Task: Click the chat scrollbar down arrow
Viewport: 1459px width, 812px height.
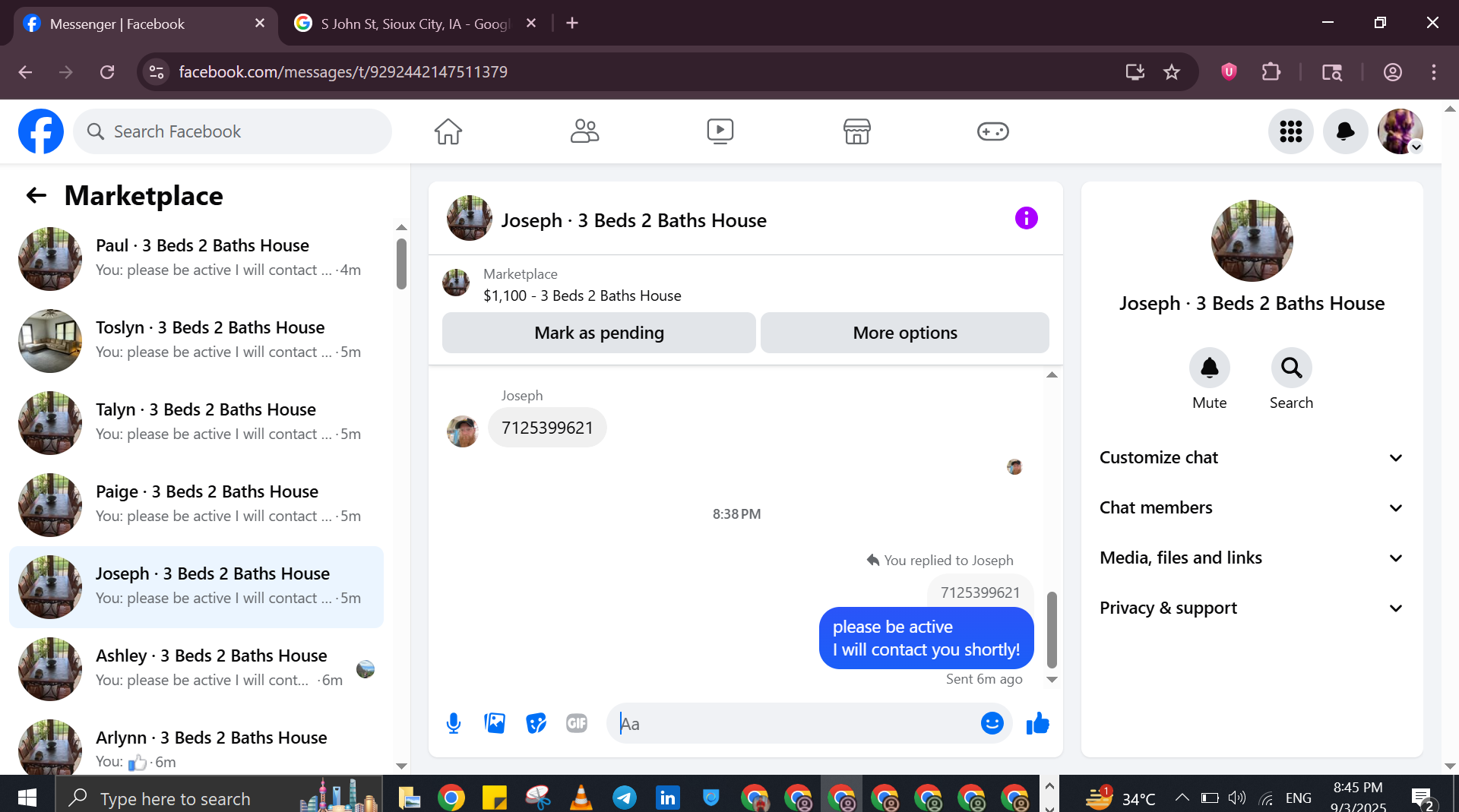Action: [1052, 680]
